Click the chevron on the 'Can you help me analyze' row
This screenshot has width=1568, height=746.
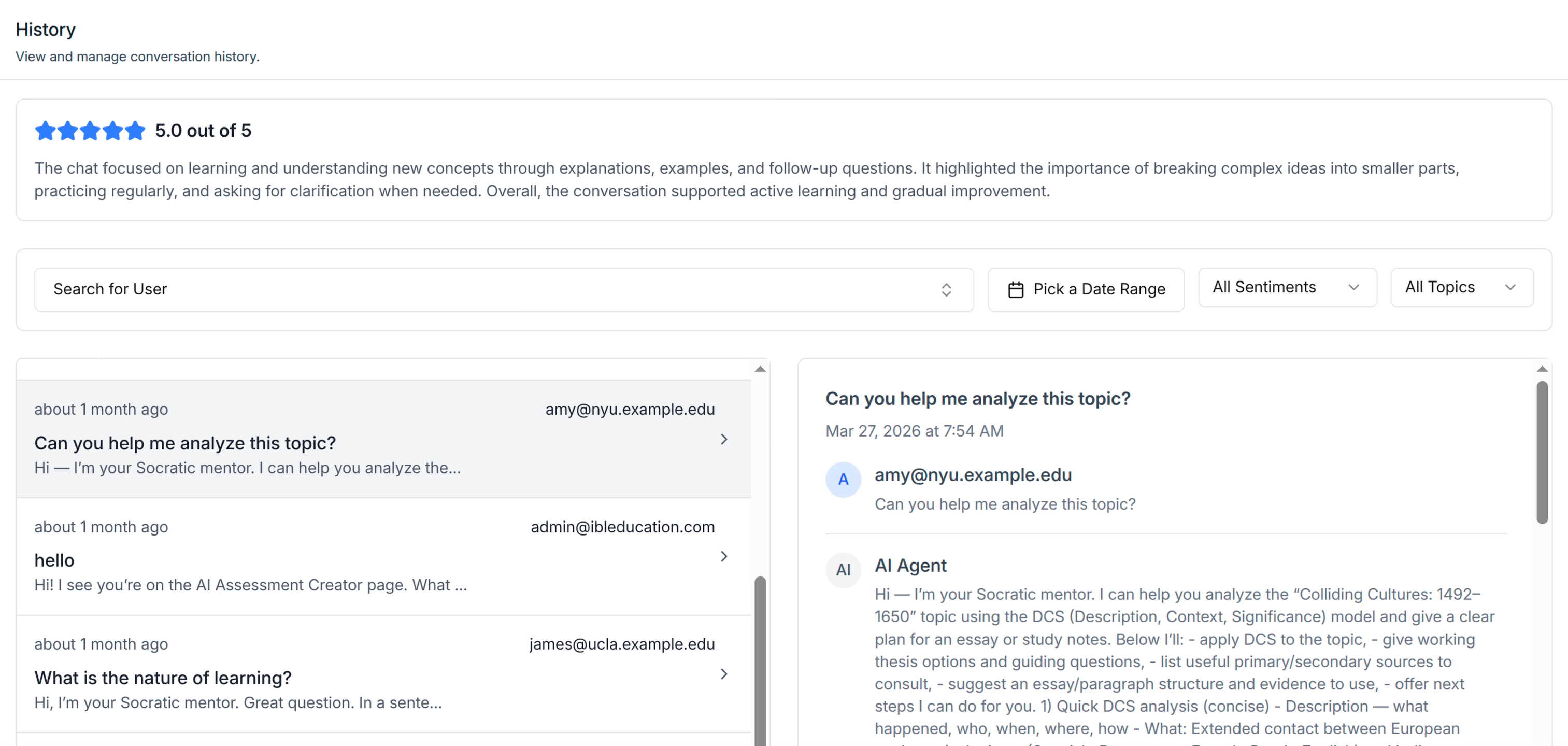point(724,439)
